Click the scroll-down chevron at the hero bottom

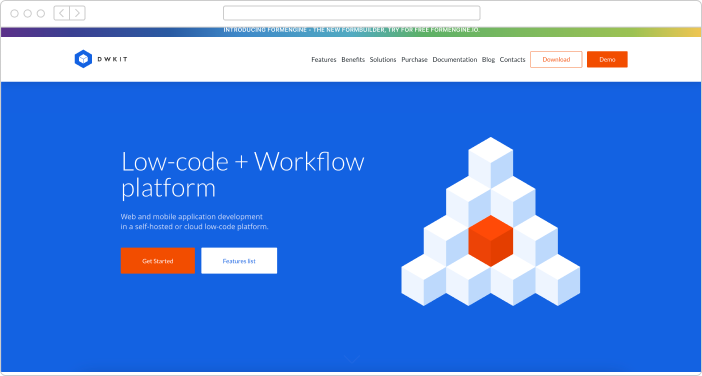click(352, 359)
